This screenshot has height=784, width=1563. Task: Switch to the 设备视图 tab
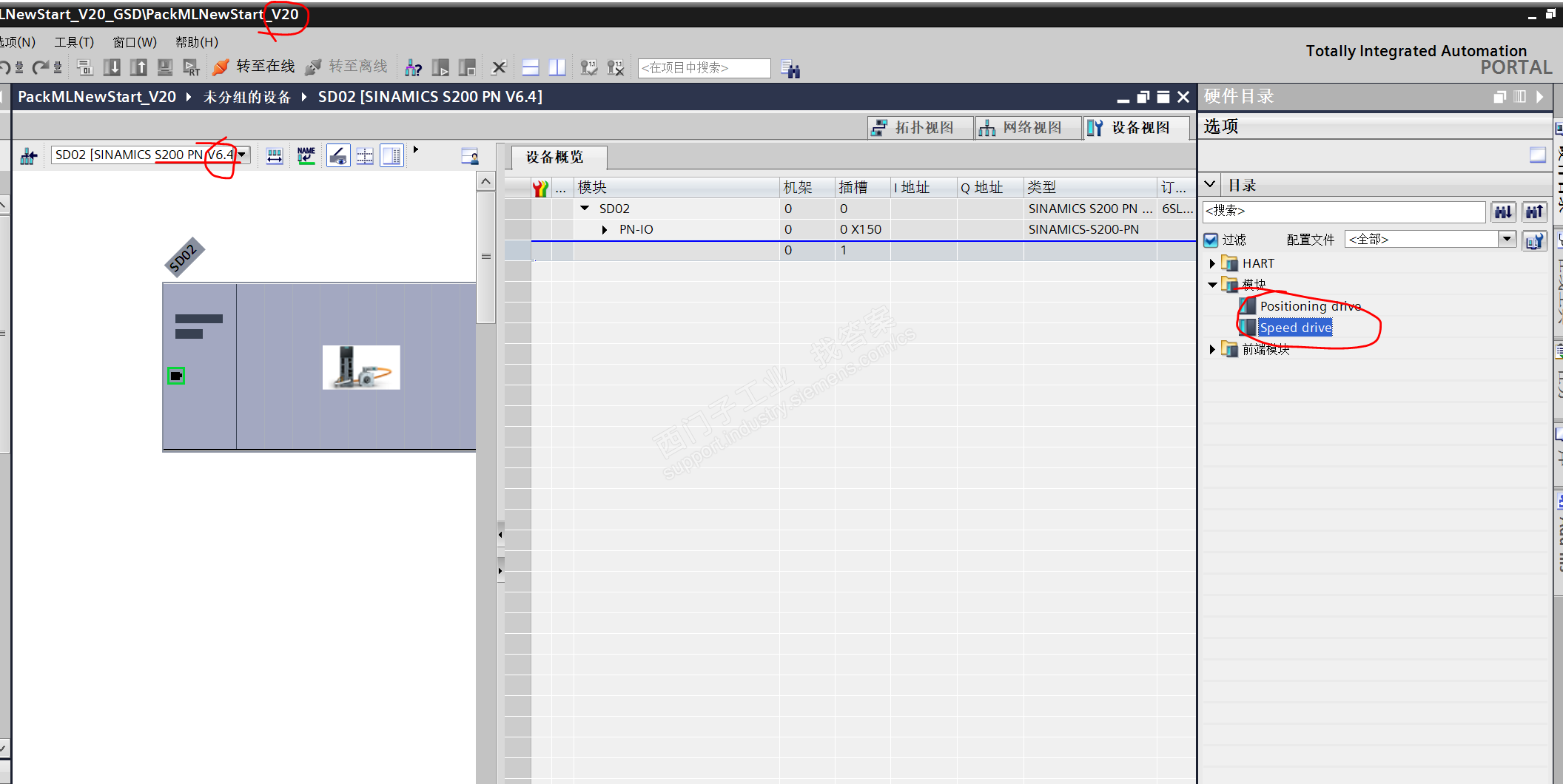1137,128
